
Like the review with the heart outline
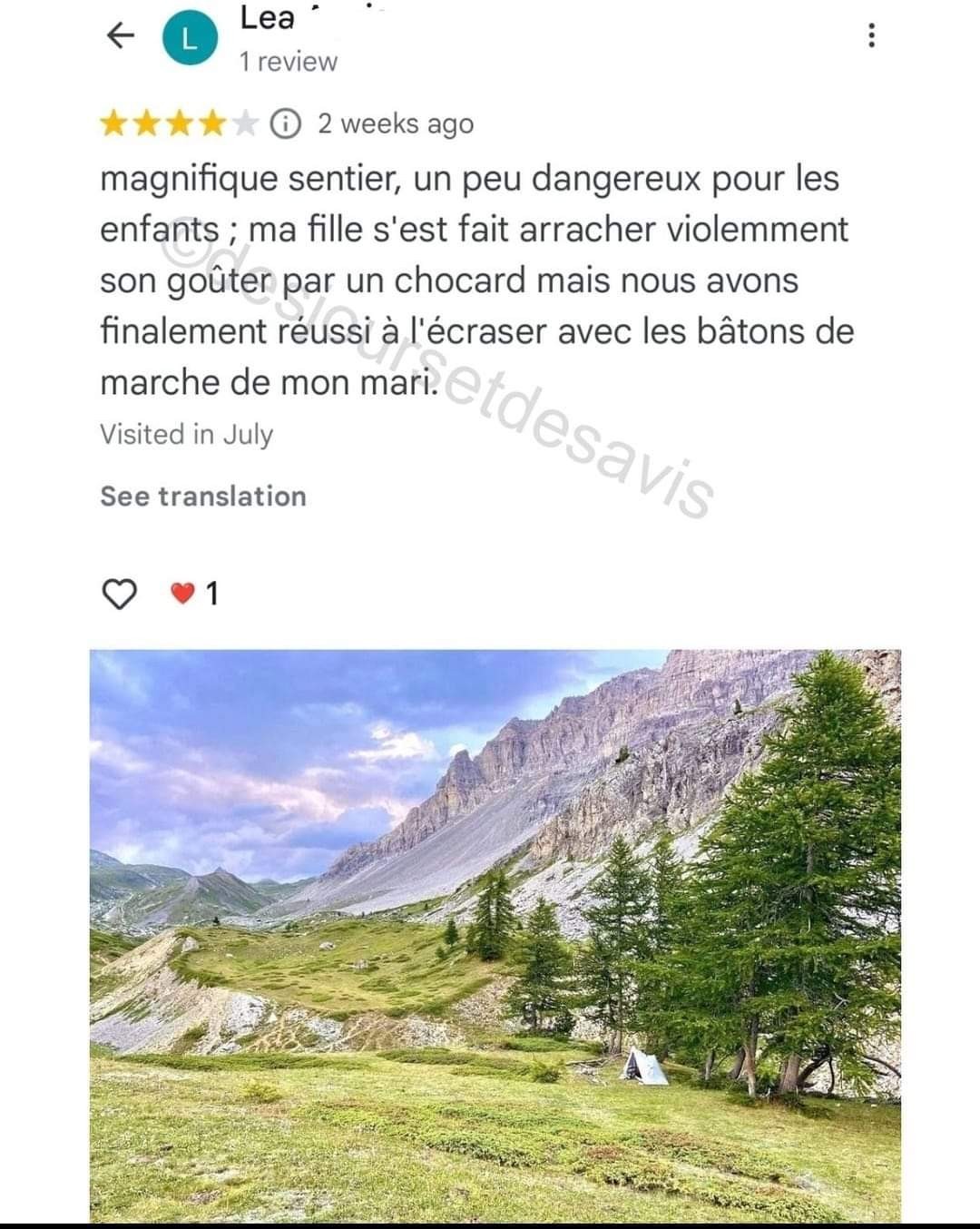(x=119, y=594)
